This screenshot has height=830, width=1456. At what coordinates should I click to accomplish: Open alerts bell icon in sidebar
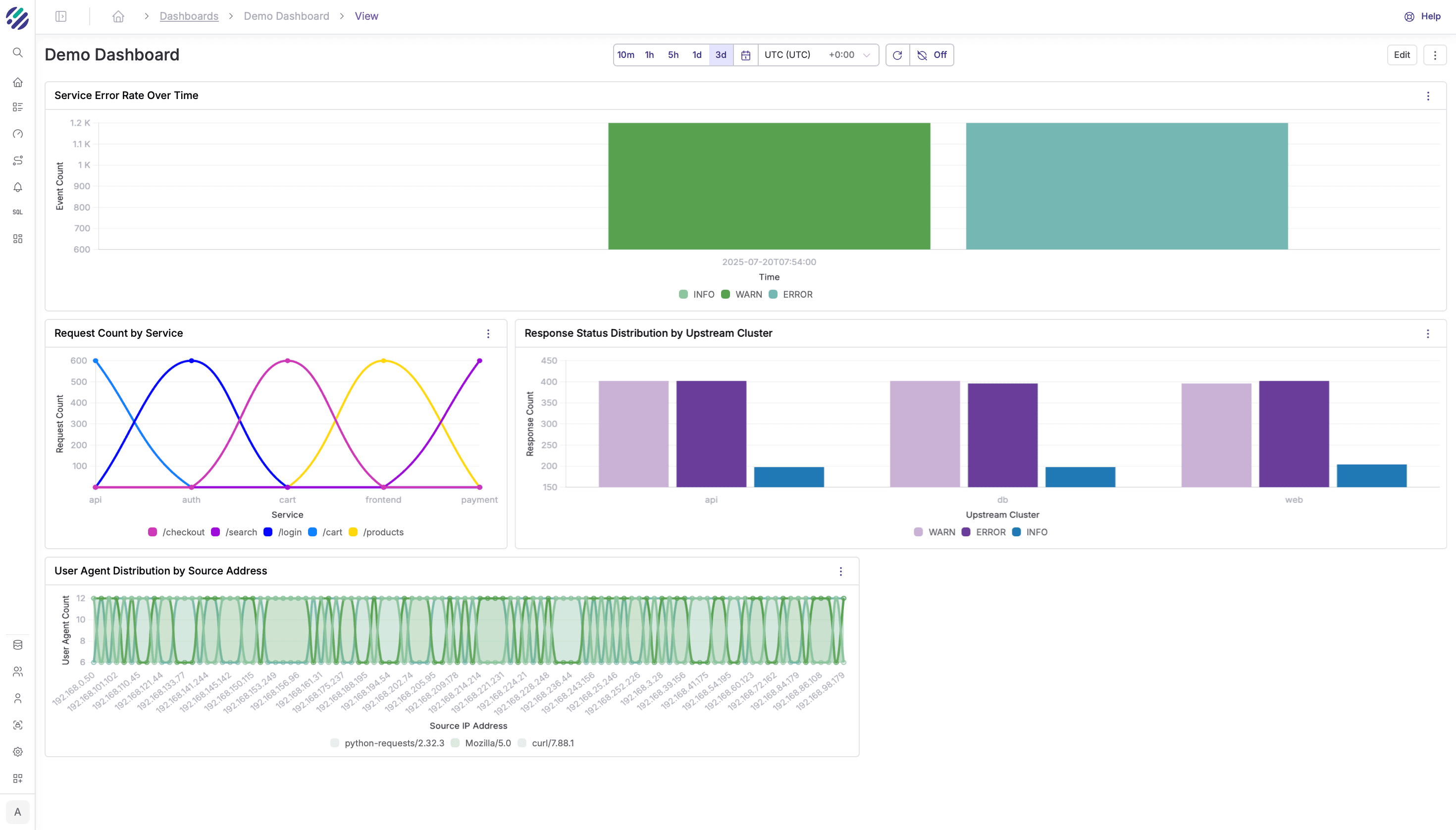(x=18, y=187)
